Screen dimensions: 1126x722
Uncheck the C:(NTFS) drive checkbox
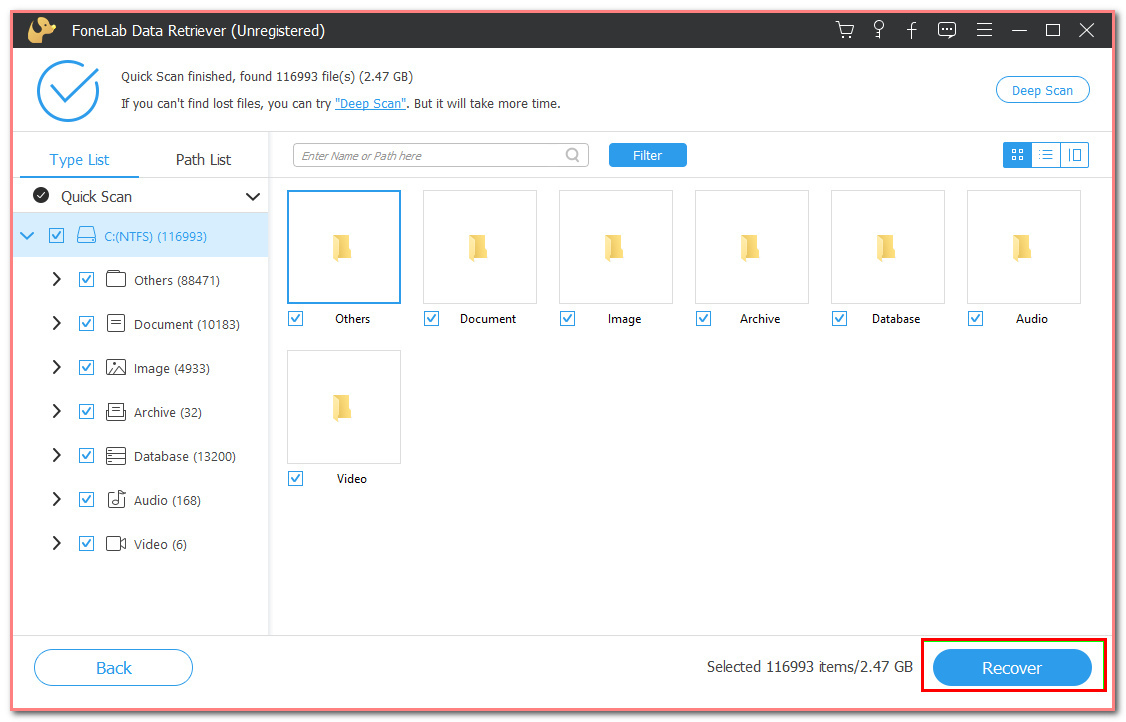click(x=56, y=236)
